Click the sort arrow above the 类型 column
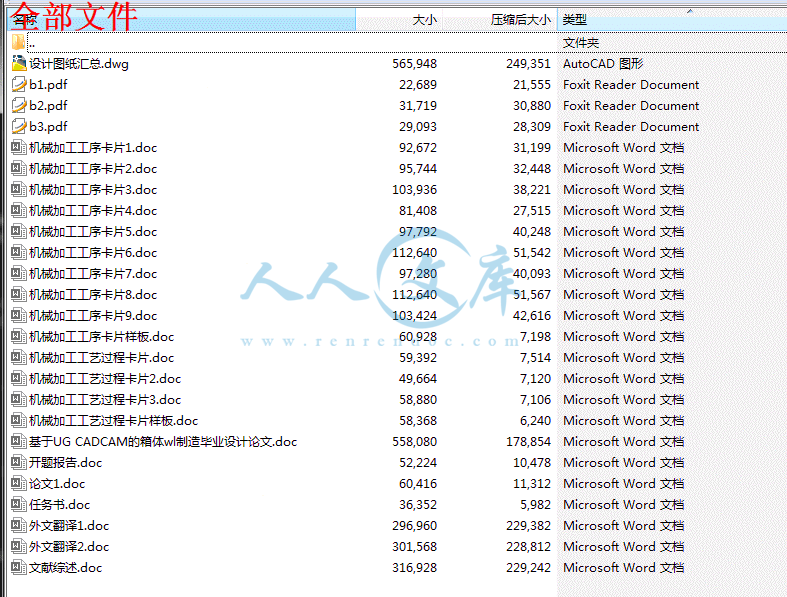The width and height of the screenshot is (787, 597). (689, 11)
